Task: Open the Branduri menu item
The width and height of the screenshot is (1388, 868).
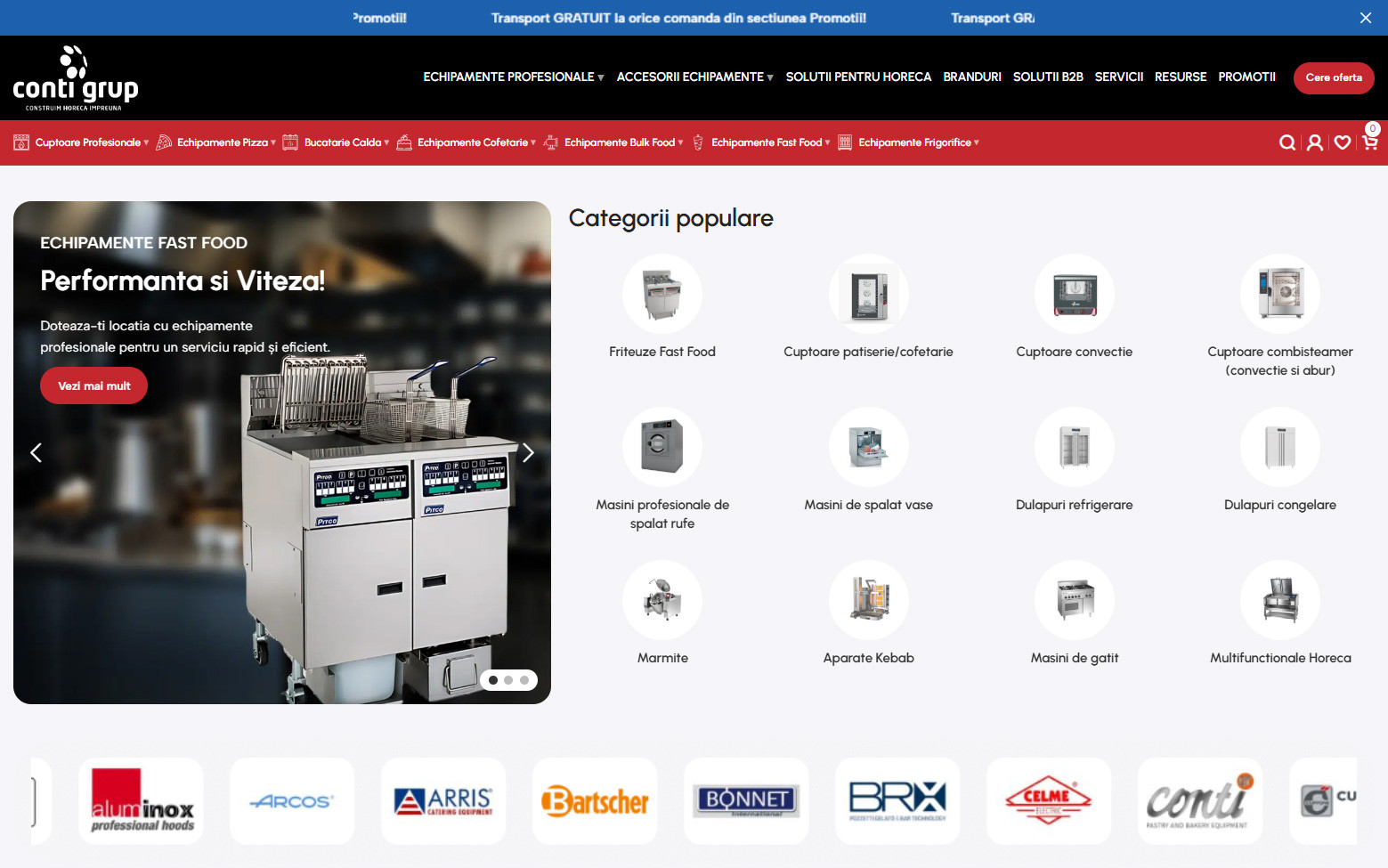Action: click(x=971, y=77)
